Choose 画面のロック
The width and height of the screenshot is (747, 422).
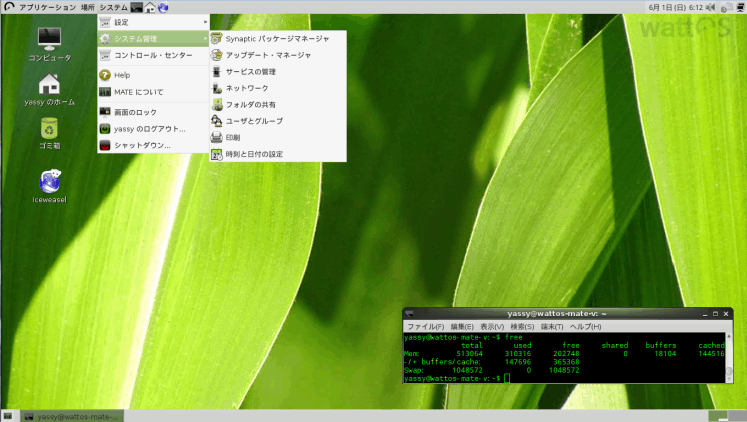click(x=153, y=112)
